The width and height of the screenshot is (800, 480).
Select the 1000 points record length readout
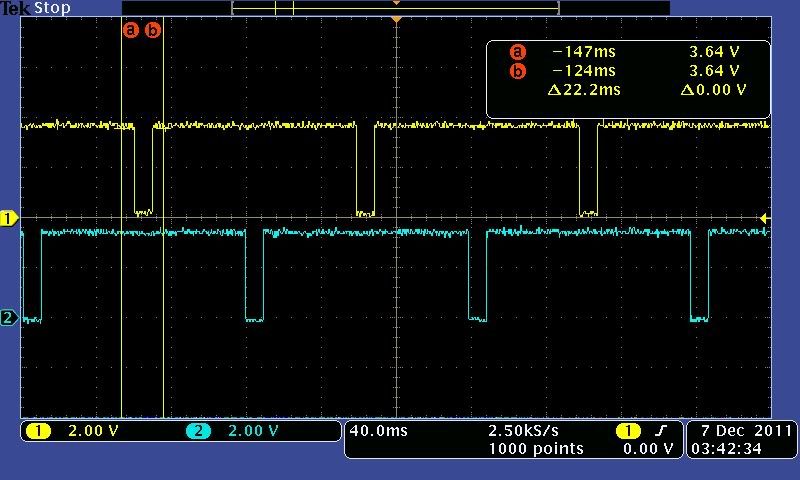pyautogui.click(x=535, y=449)
